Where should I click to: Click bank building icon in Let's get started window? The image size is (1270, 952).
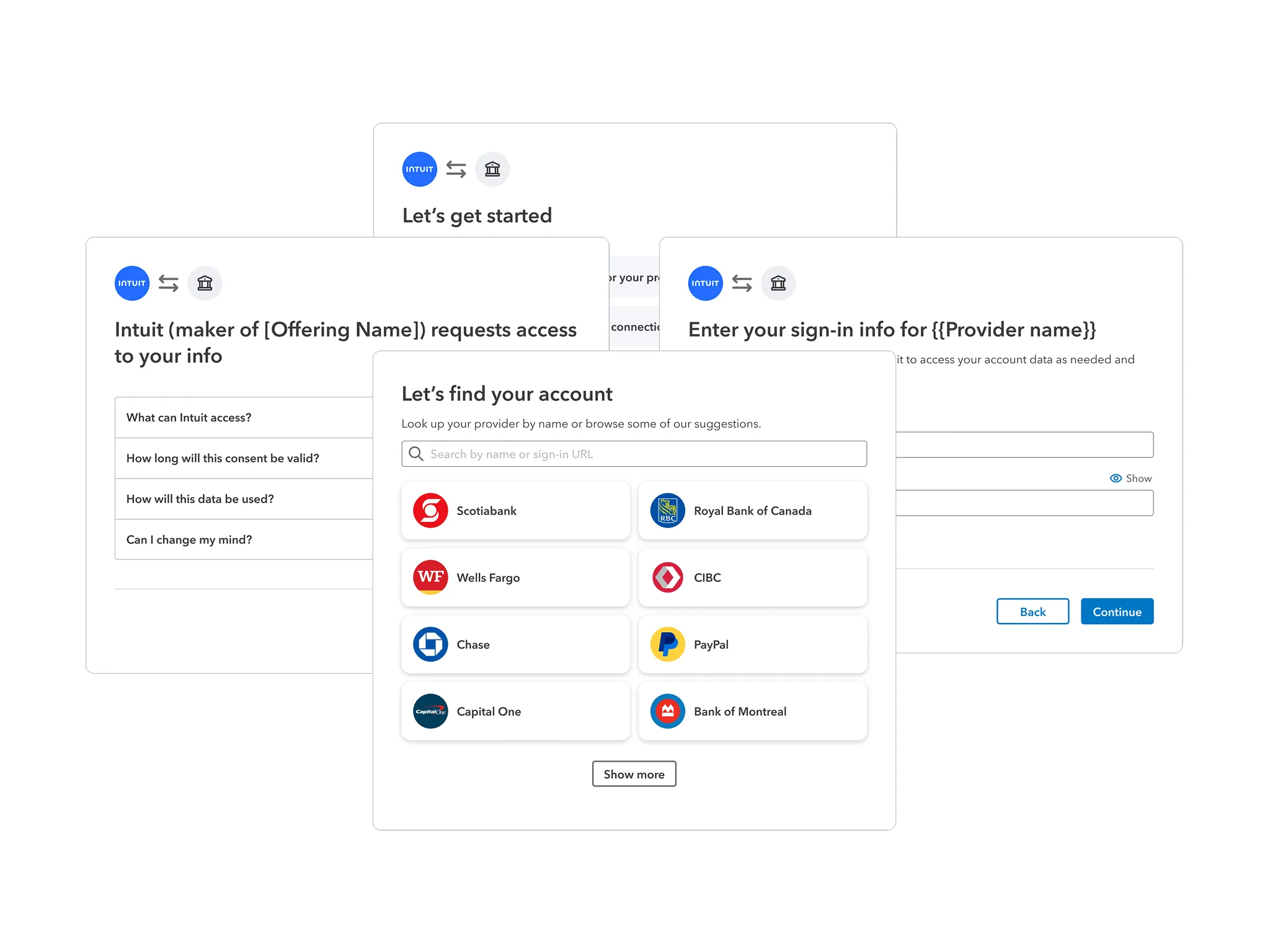[492, 169]
